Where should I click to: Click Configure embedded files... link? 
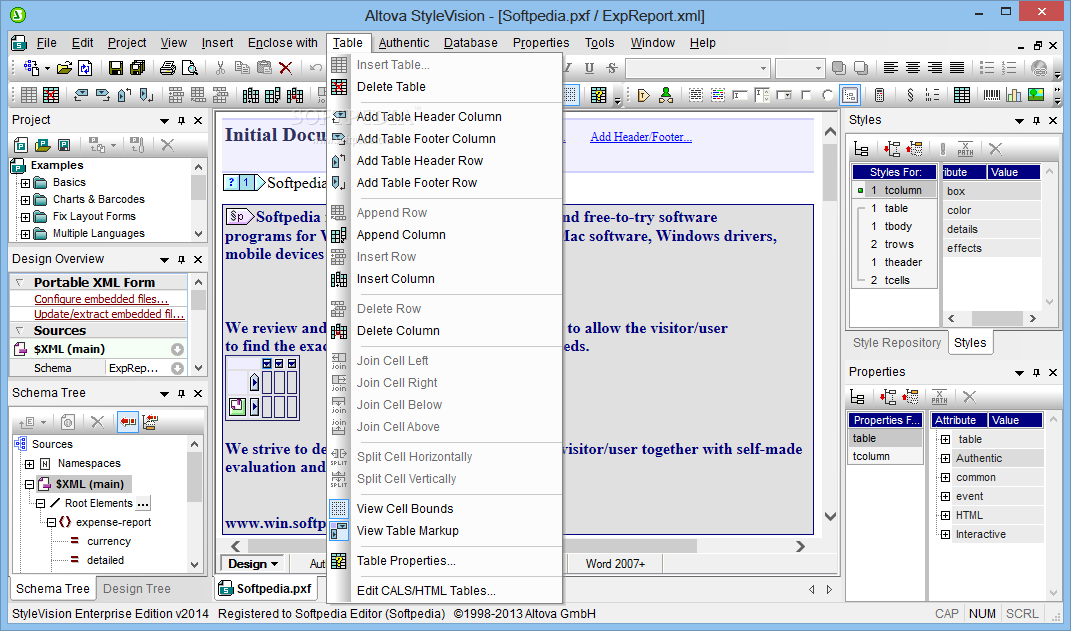101,299
